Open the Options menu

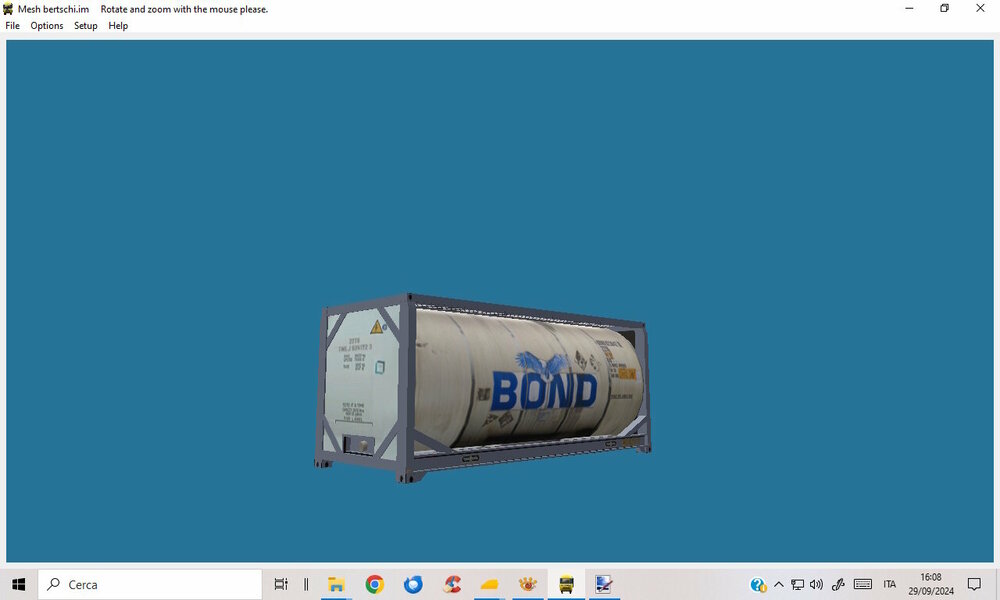click(47, 26)
